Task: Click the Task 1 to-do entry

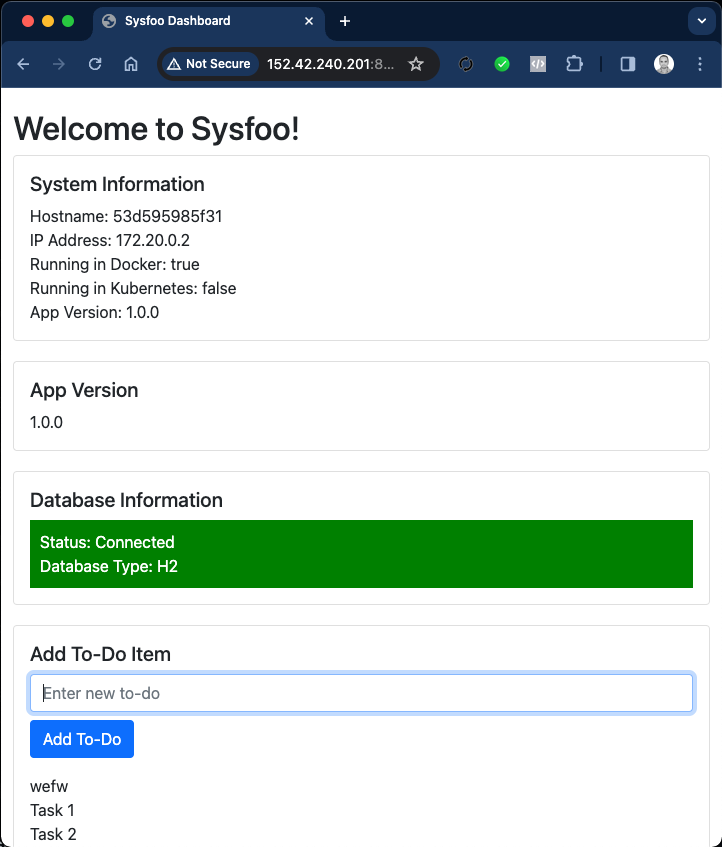Action: pyautogui.click(x=52, y=810)
